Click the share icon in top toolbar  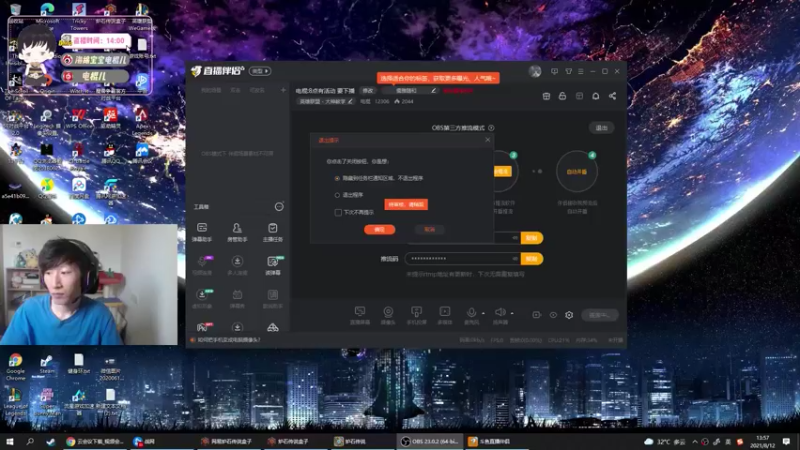pos(612,96)
